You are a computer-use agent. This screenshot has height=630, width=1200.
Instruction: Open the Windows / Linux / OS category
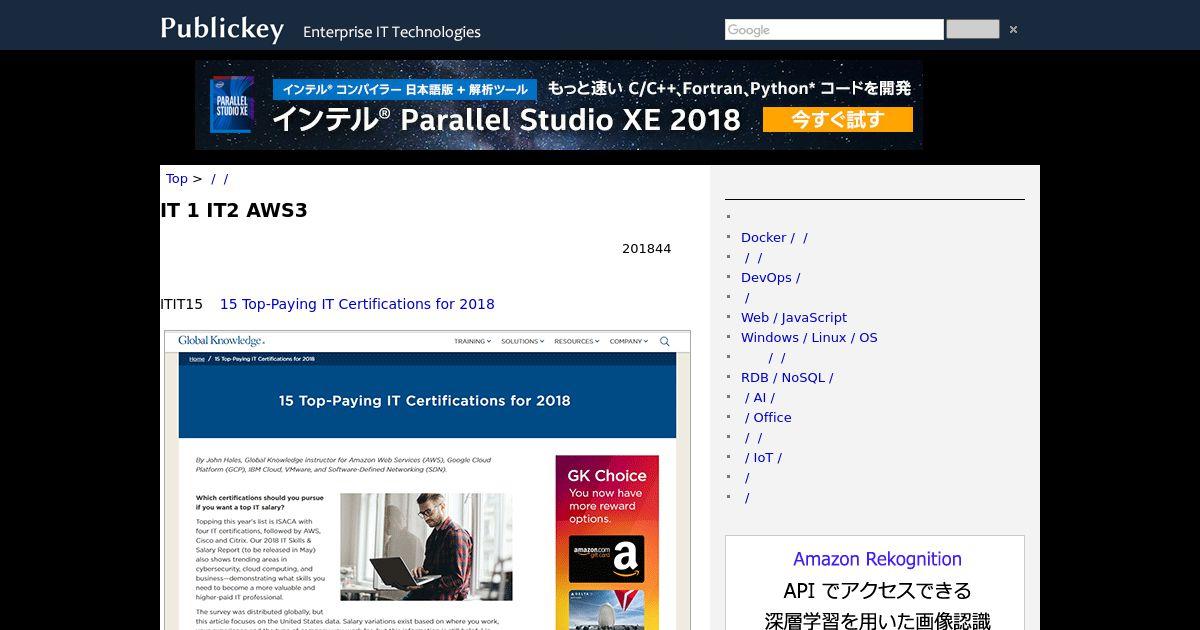point(809,337)
